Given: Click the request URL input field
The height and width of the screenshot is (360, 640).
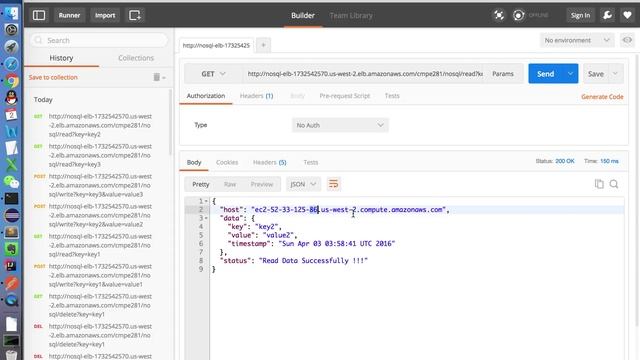Looking at the screenshot, I should 364,74.
